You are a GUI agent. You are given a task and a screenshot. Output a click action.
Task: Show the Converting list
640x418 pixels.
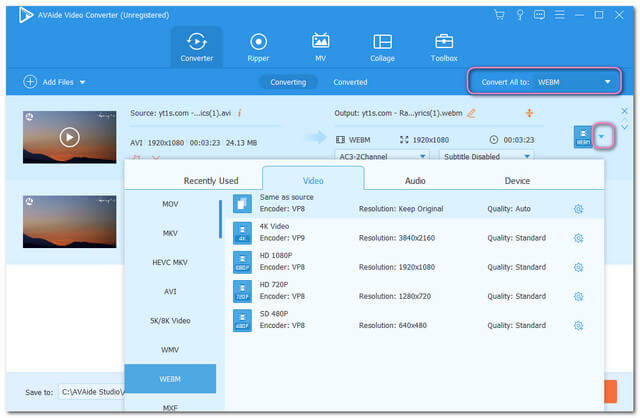(x=288, y=82)
